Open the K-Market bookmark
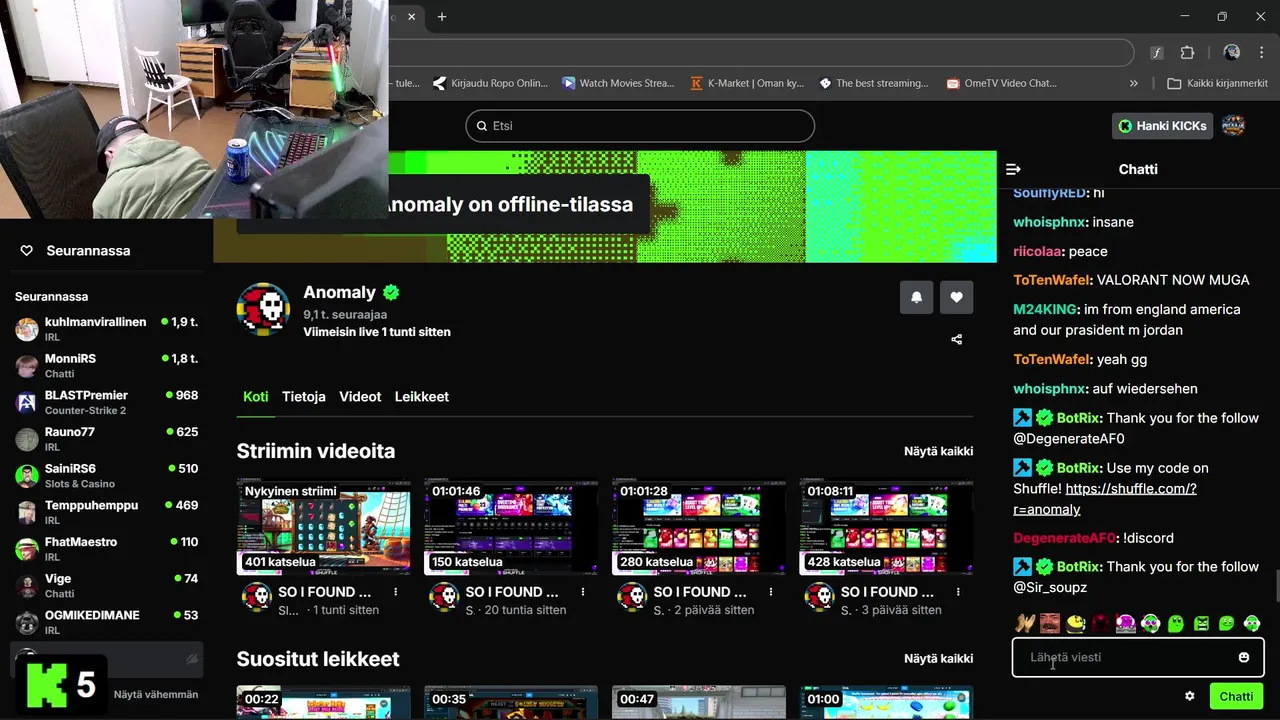 coord(747,83)
